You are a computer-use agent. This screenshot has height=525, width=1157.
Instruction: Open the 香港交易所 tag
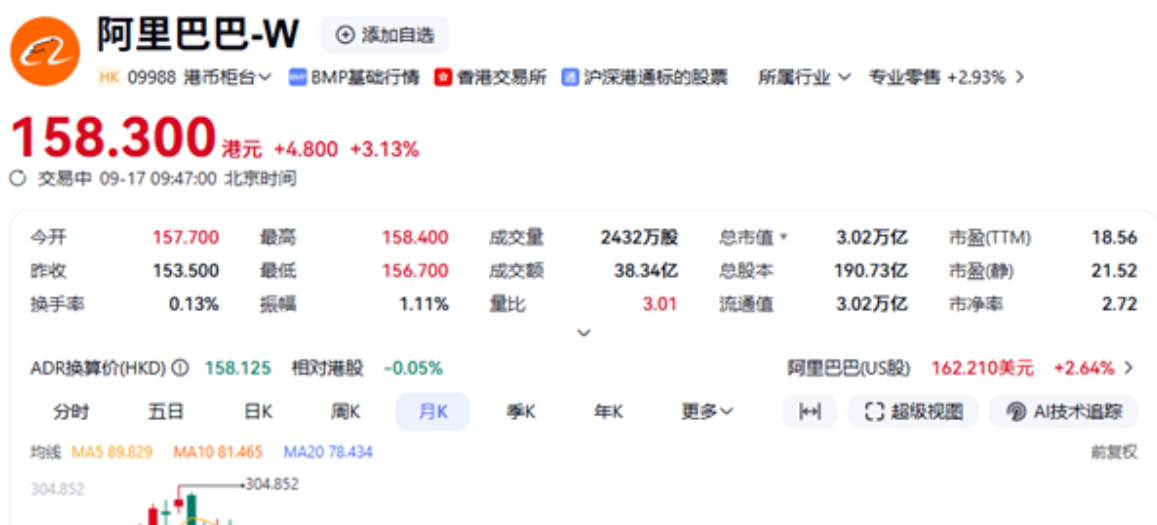coord(491,77)
